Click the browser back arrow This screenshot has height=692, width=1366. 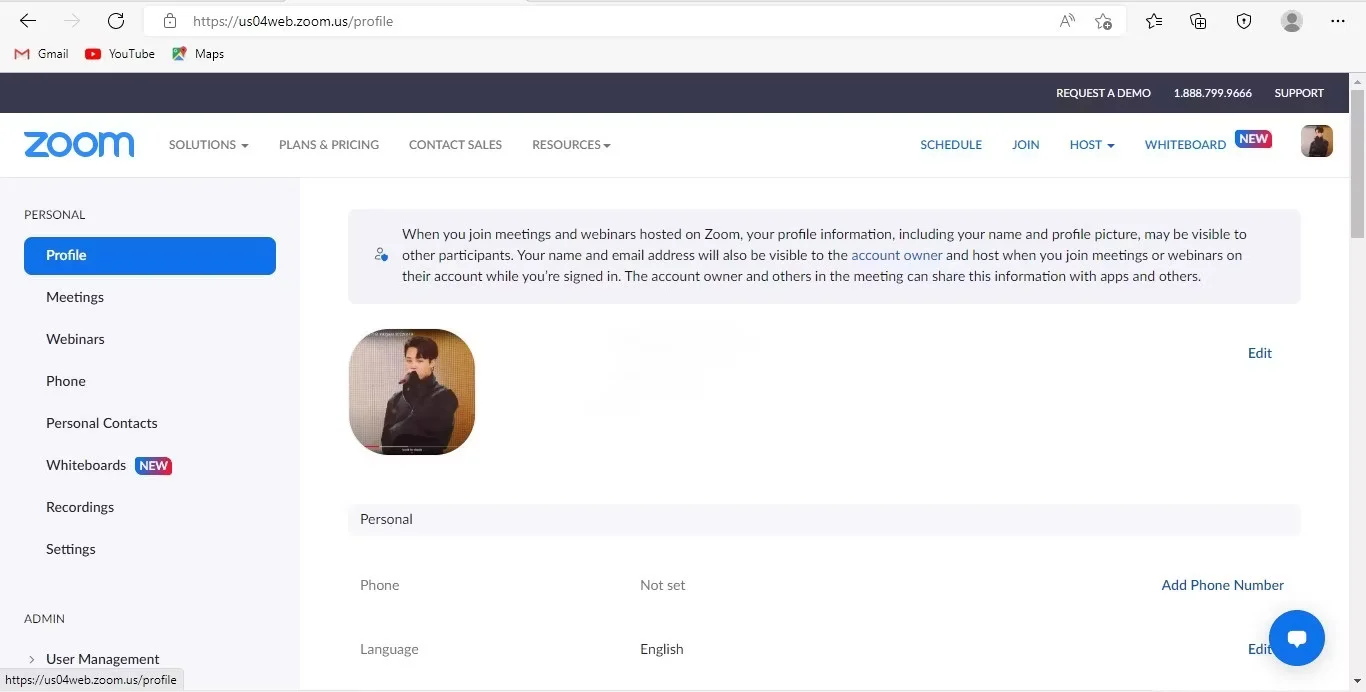pos(28,21)
